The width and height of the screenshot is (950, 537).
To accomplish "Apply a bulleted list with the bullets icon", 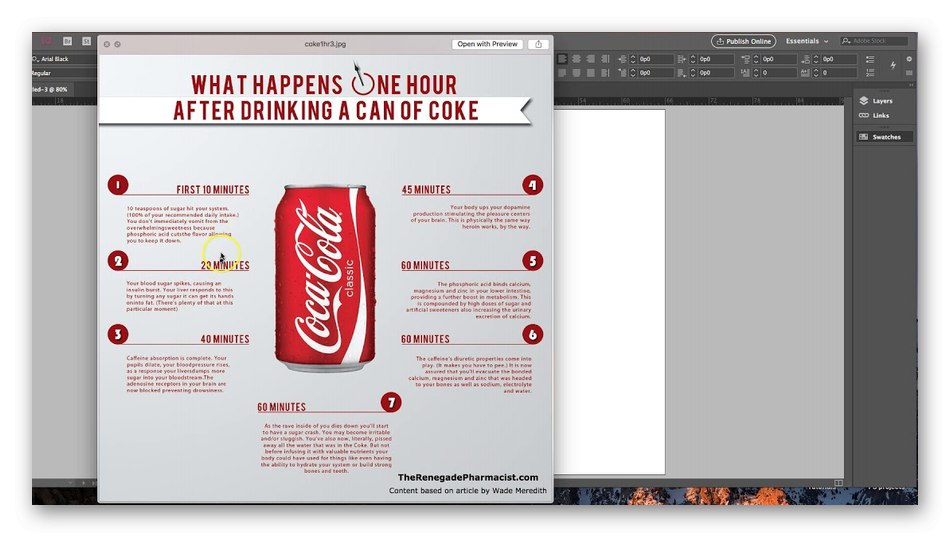I will pos(870,59).
